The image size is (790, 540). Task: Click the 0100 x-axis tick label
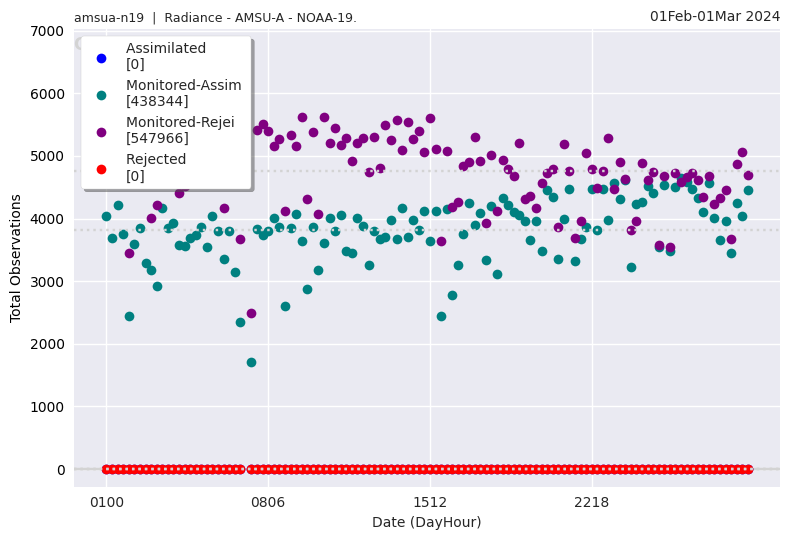point(106,502)
